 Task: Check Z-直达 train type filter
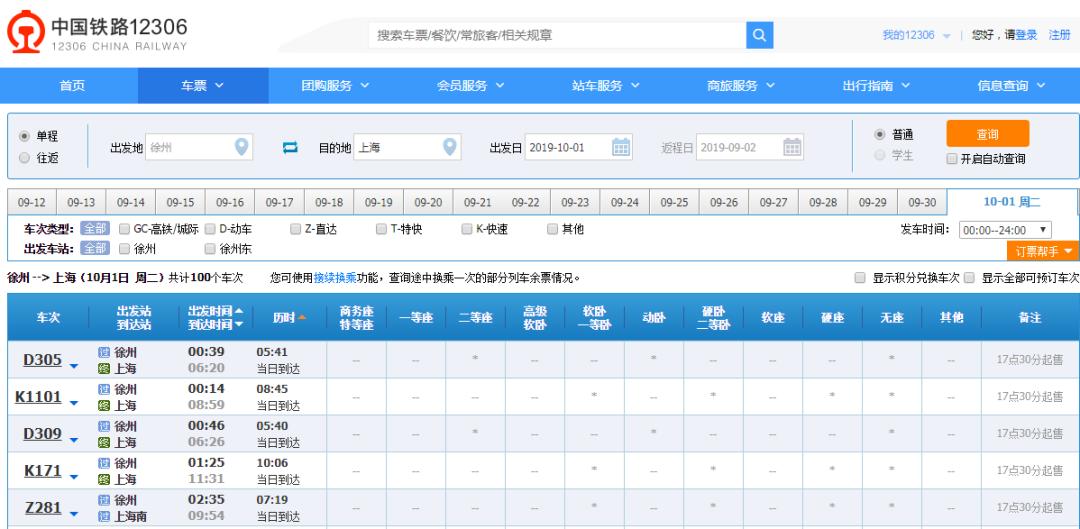click(x=295, y=229)
